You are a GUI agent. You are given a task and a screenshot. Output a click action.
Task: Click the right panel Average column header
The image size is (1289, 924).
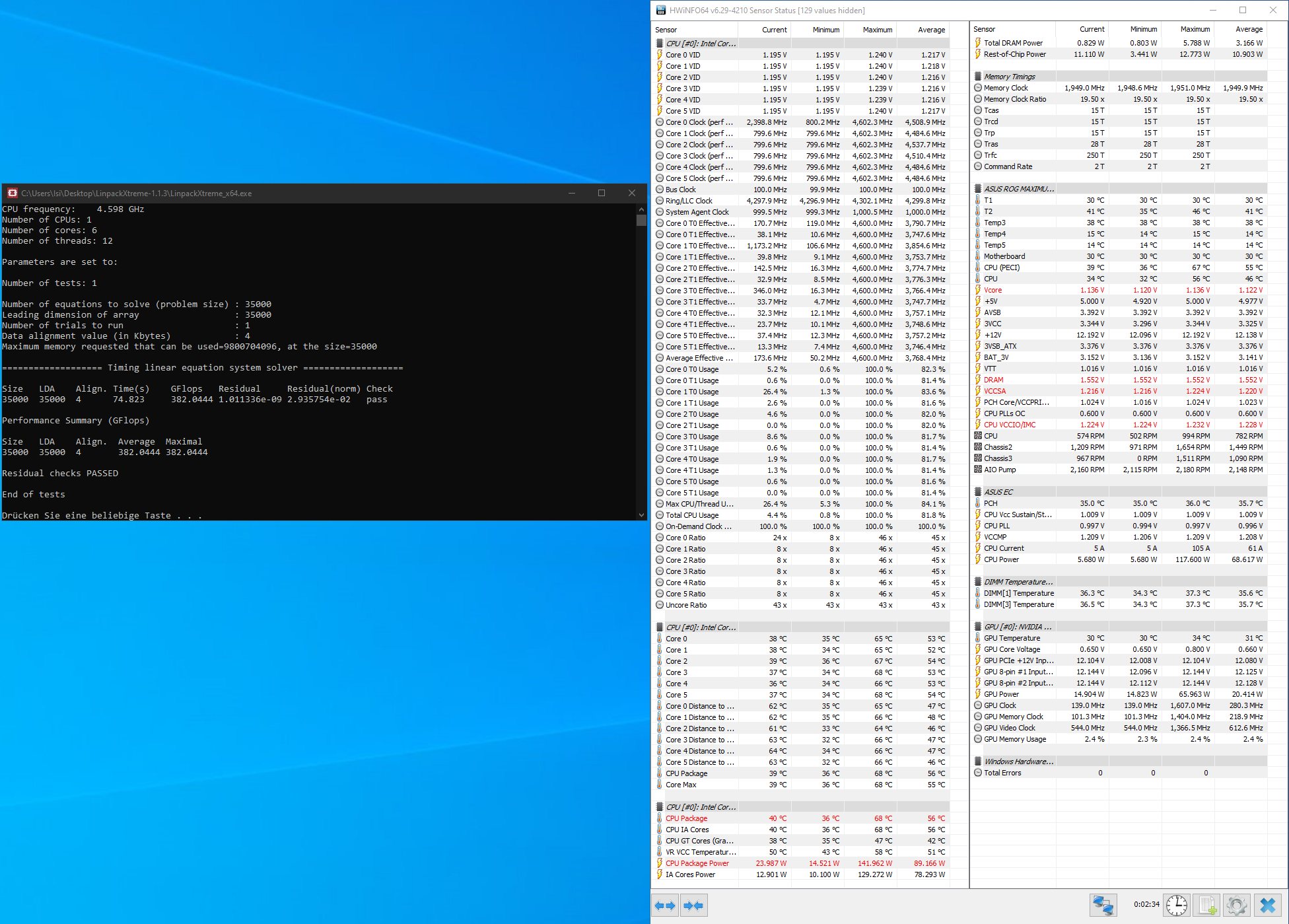click(x=1249, y=29)
